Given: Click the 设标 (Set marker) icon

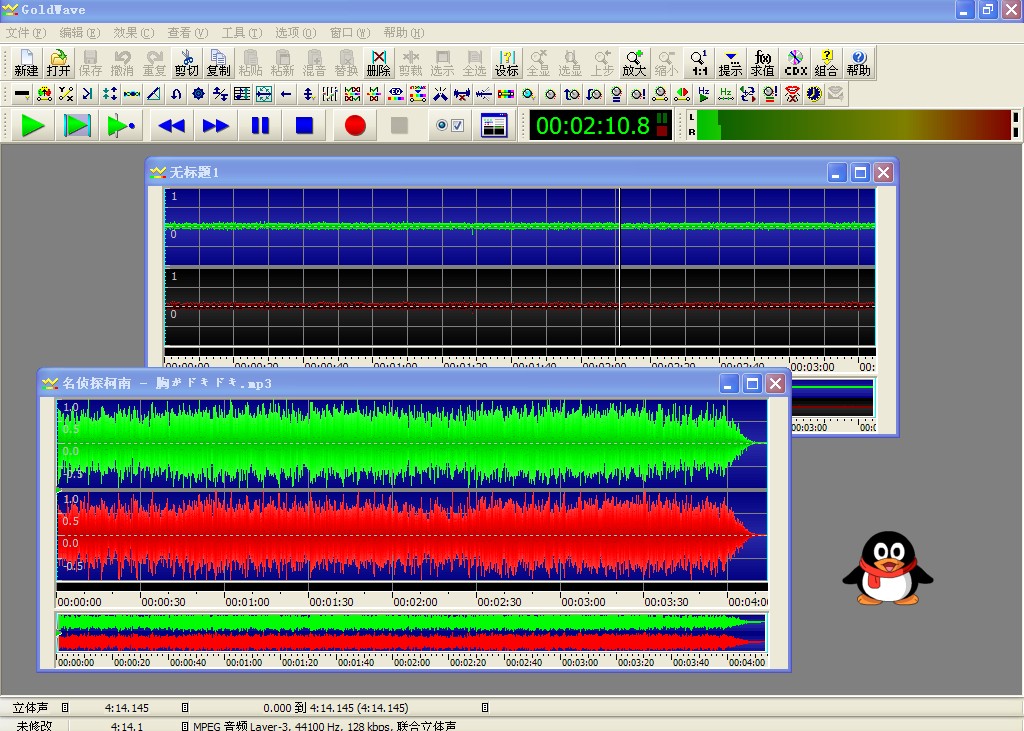Looking at the screenshot, I should pyautogui.click(x=506, y=63).
